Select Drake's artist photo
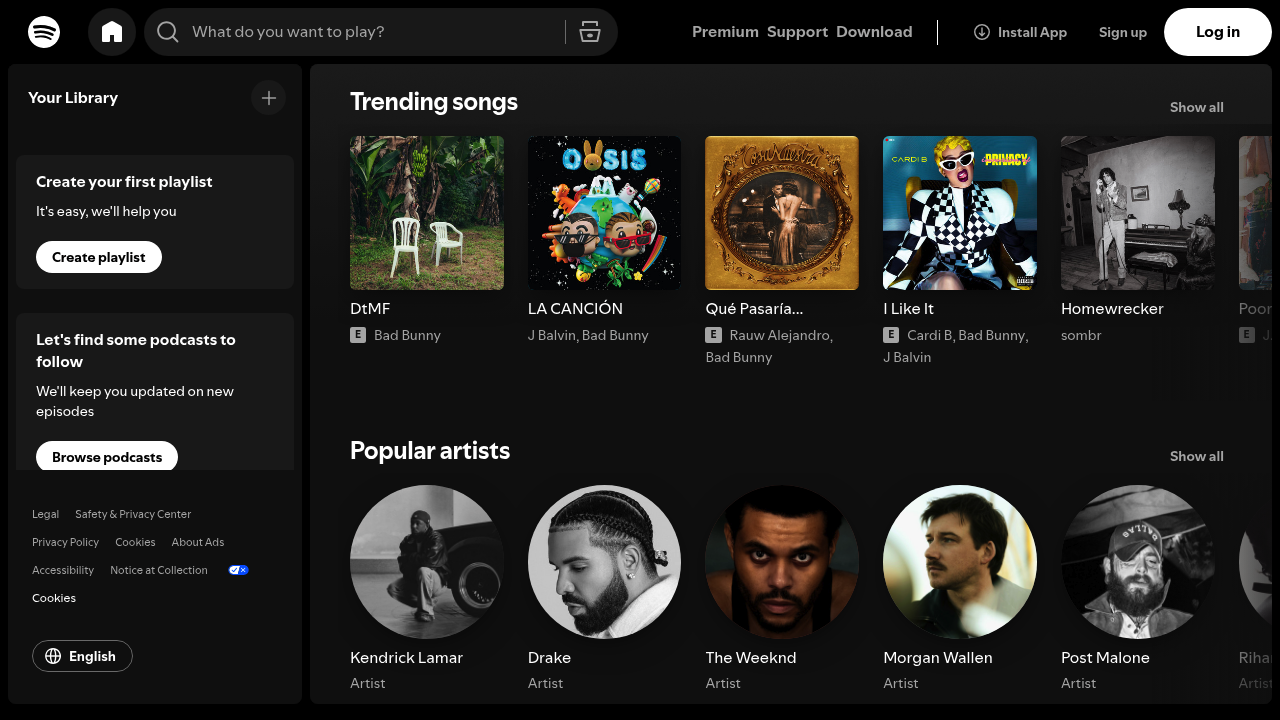This screenshot has height=720, width=1280. [x=604, y=562]
